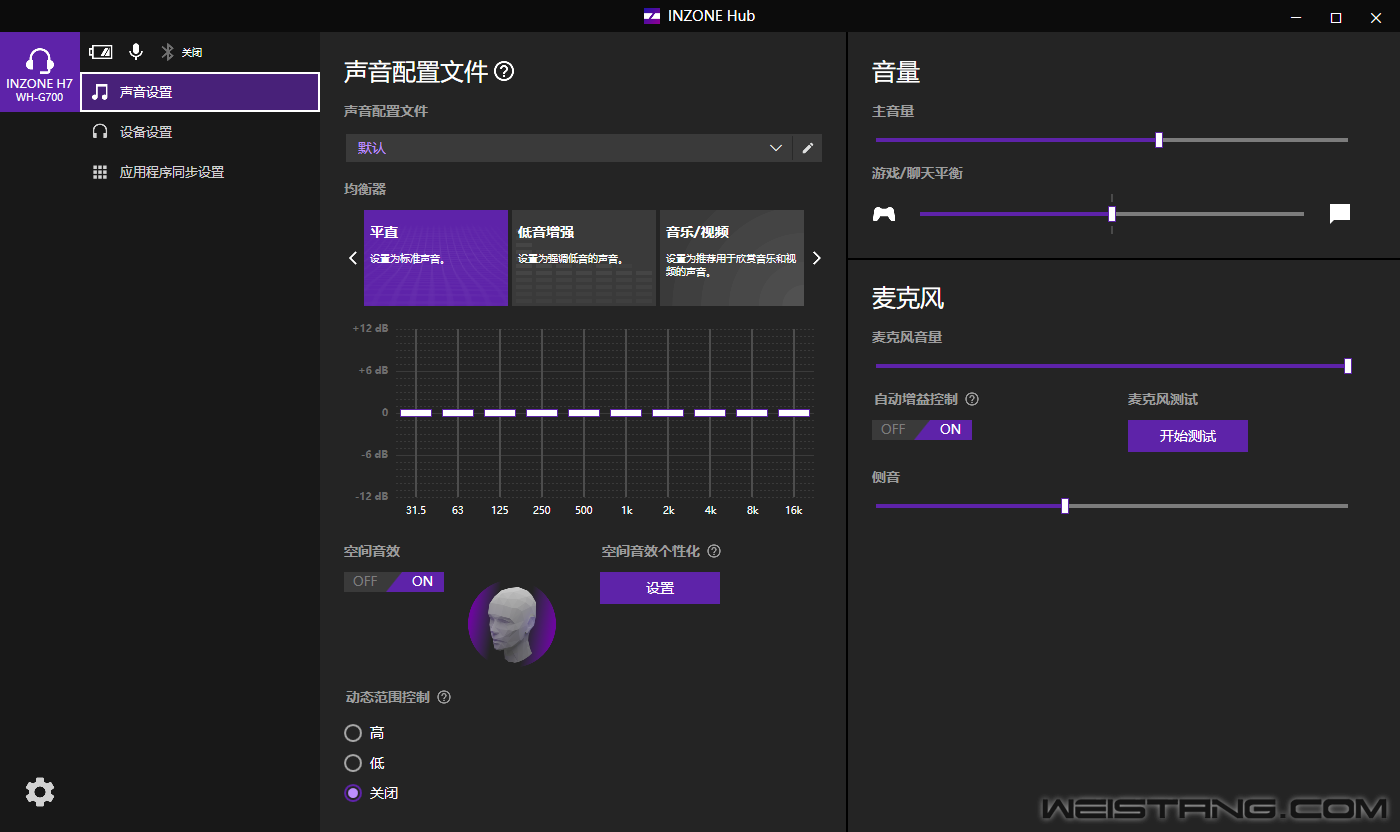Adjust the 游戏/聊天平衡 slider
This screenshot has height=832, width=1400.
click(1112, 213)
